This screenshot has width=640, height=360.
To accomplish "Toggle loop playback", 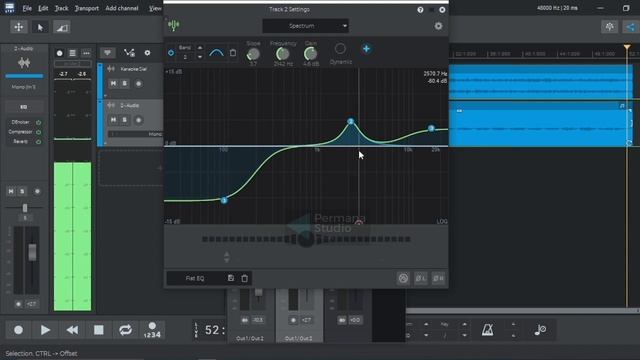I will (x=125, y=330).
